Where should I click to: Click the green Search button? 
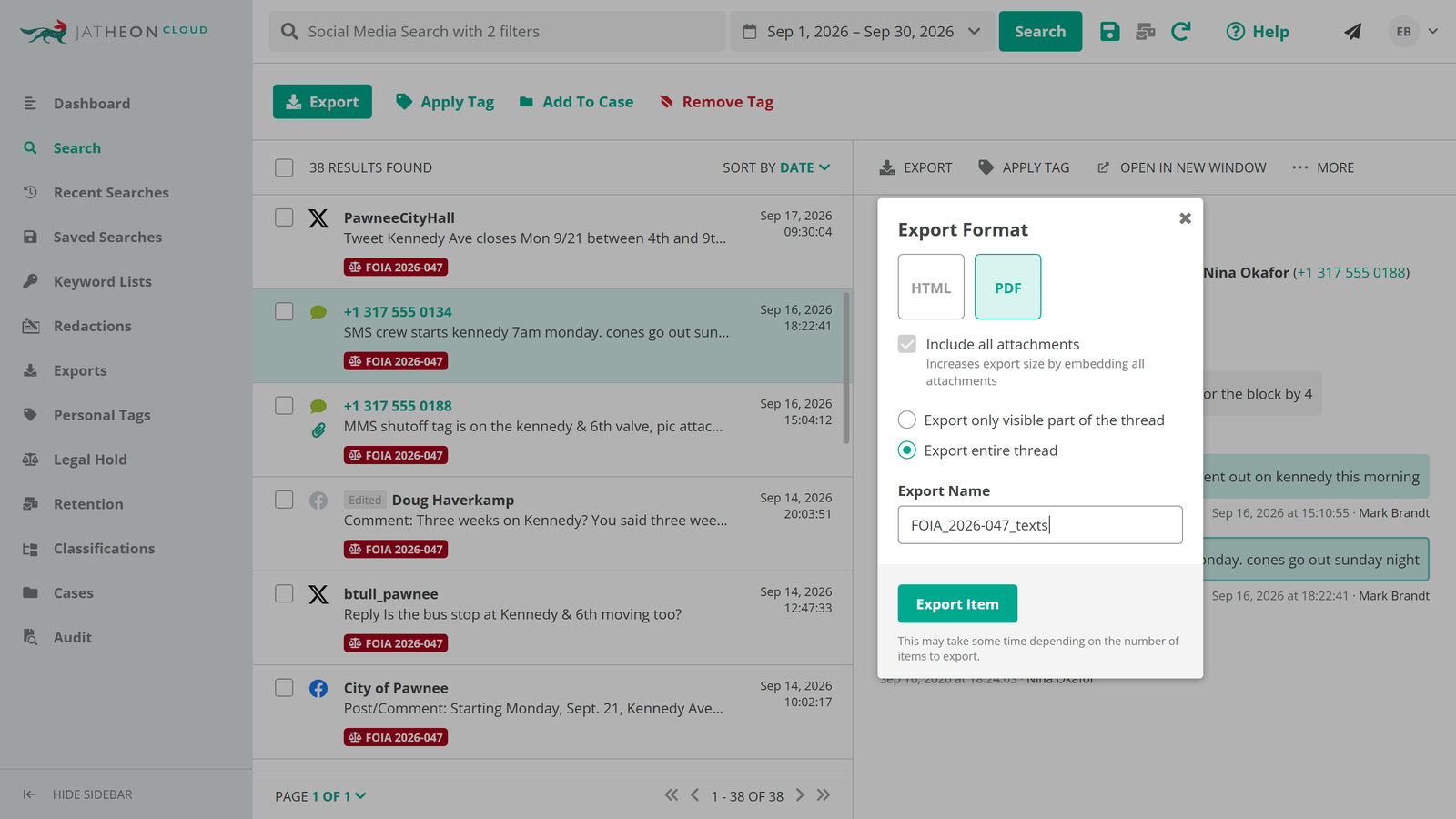click(x=1040, y=32)
